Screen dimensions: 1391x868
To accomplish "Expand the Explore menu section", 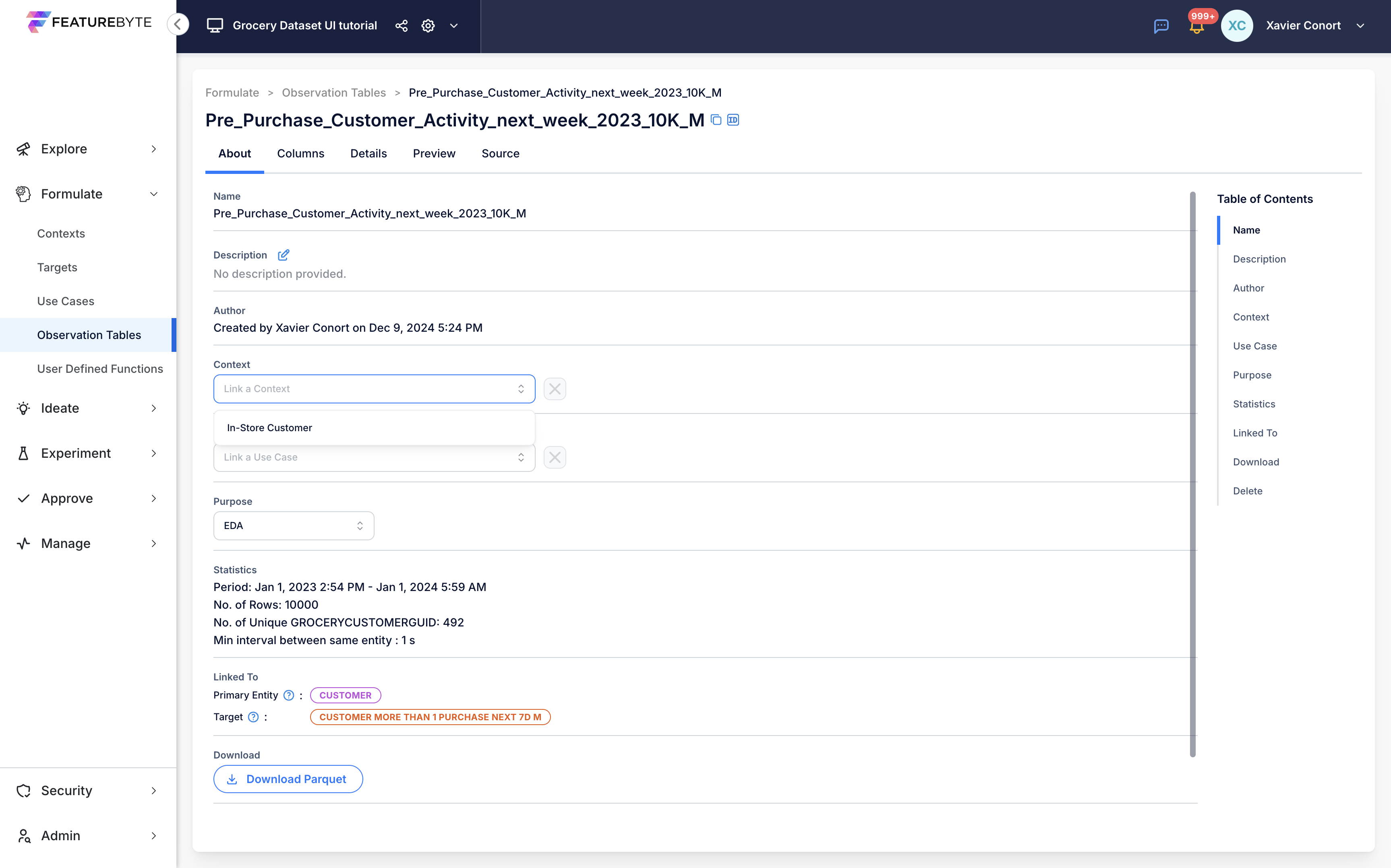I will click(x=153, y=149).
